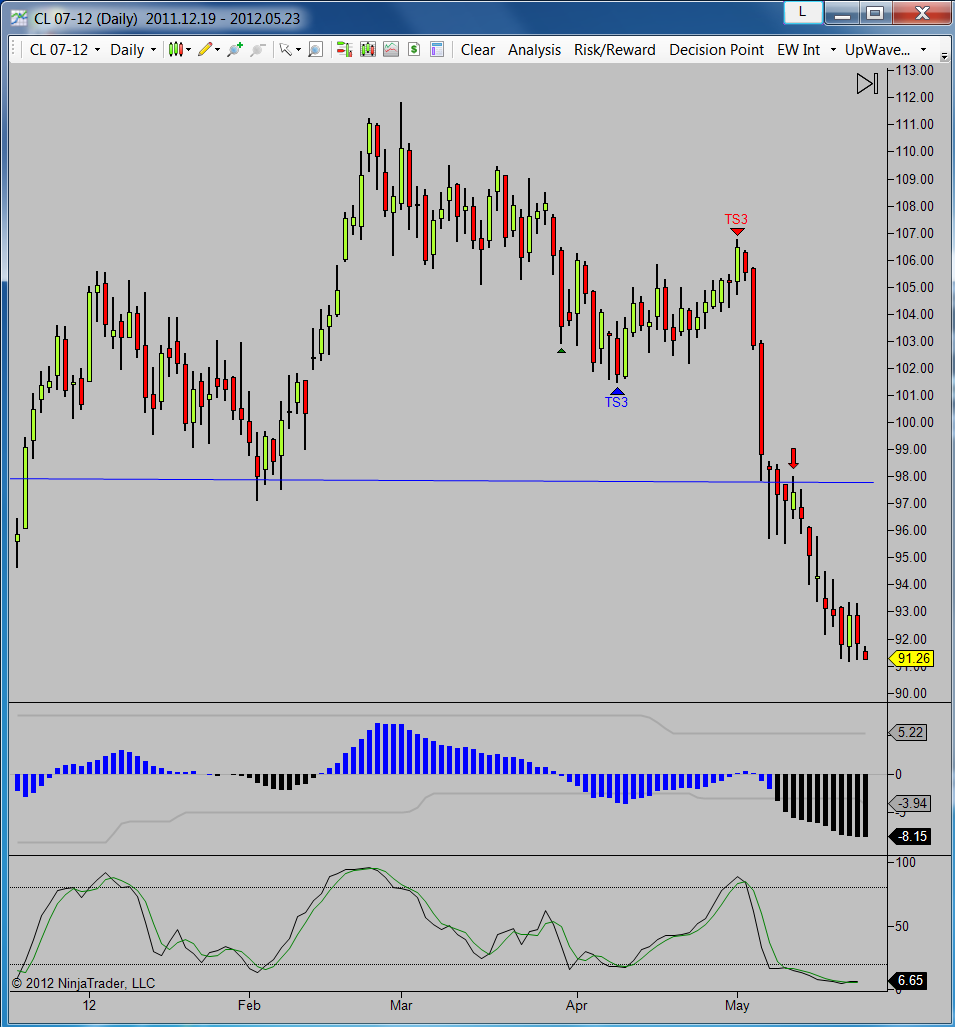The image size is (955, 1027).
Task: Click the Risk/Reward toolbar button
Action: [614, 50]
